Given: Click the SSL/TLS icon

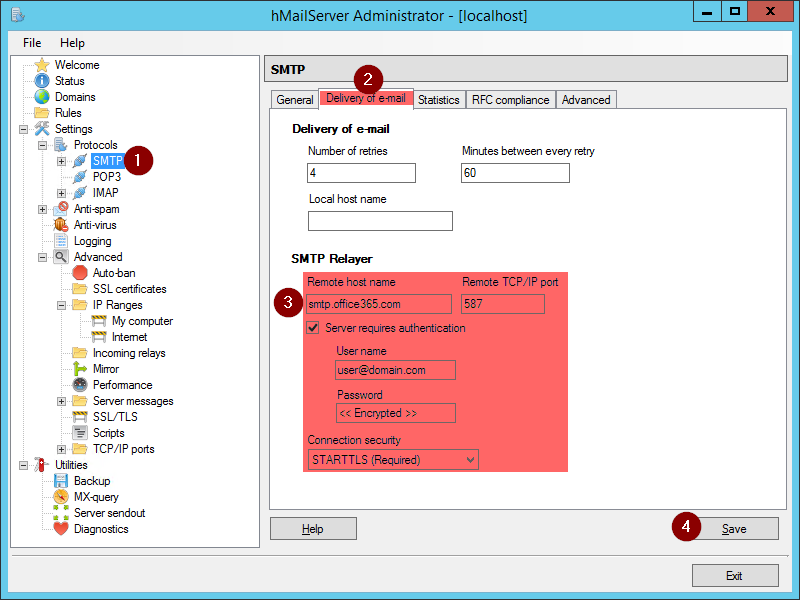Looking at the screenshot, I should coord(80,417).
